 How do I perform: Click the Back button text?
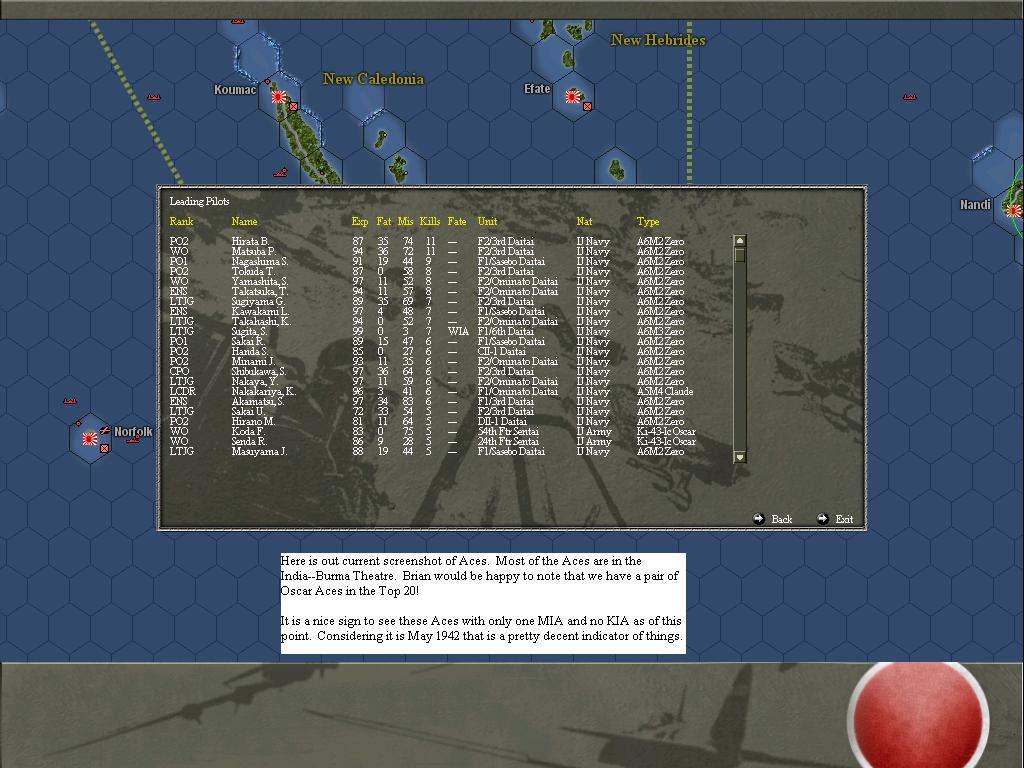(x=781, y=519)
